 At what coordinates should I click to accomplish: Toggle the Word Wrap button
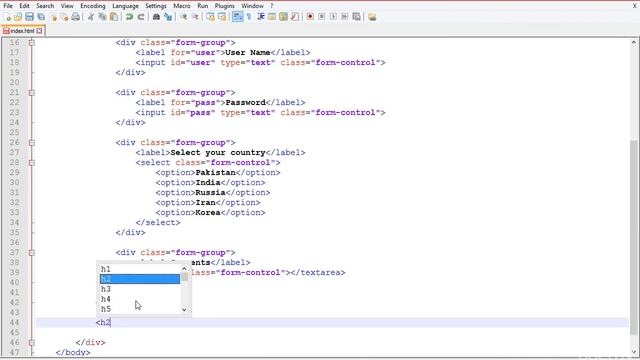(x=238, y=17)
